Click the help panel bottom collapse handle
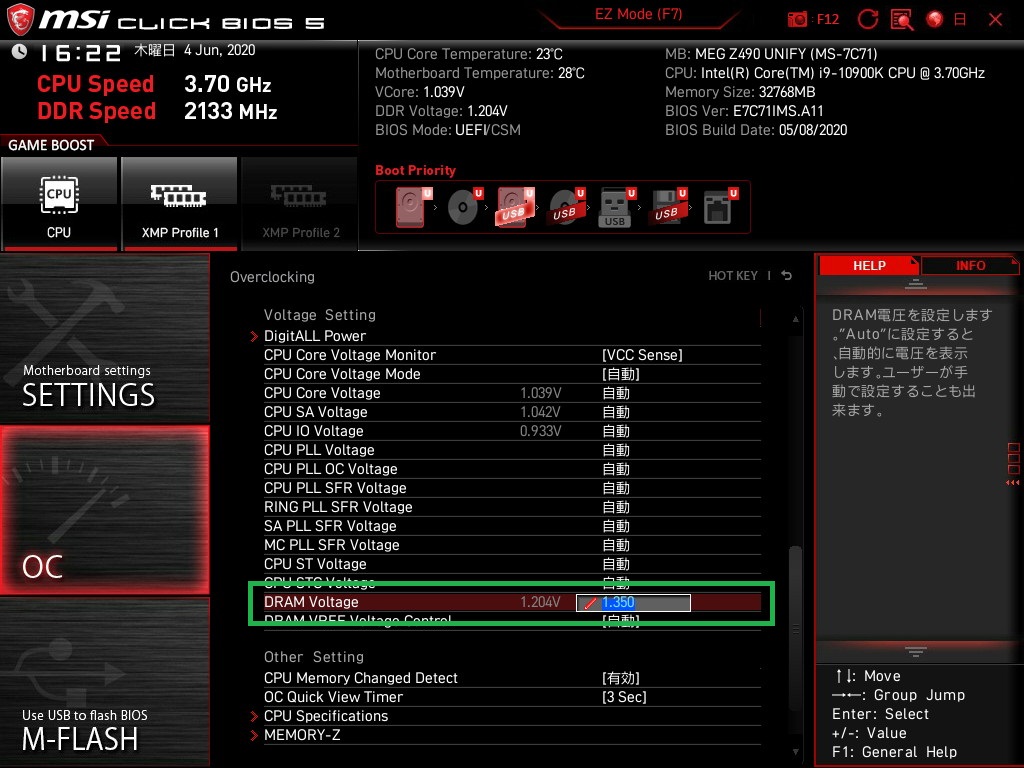 pos(915,651)
